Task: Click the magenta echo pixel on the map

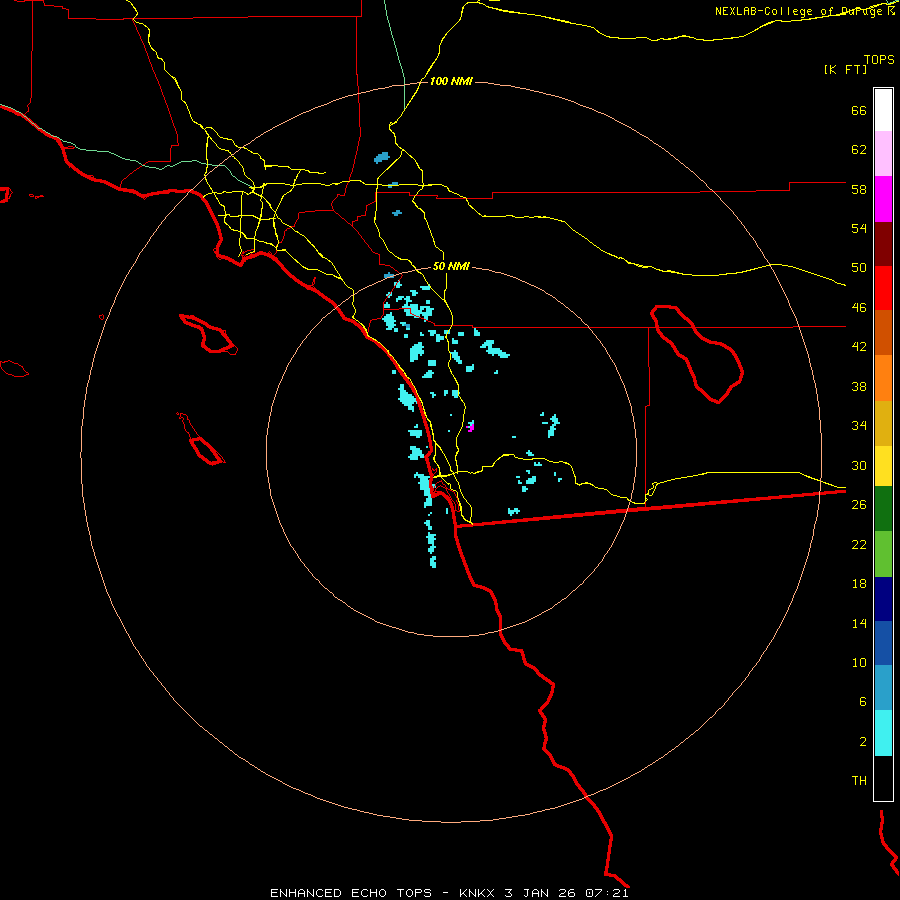Action: [471, 426]
